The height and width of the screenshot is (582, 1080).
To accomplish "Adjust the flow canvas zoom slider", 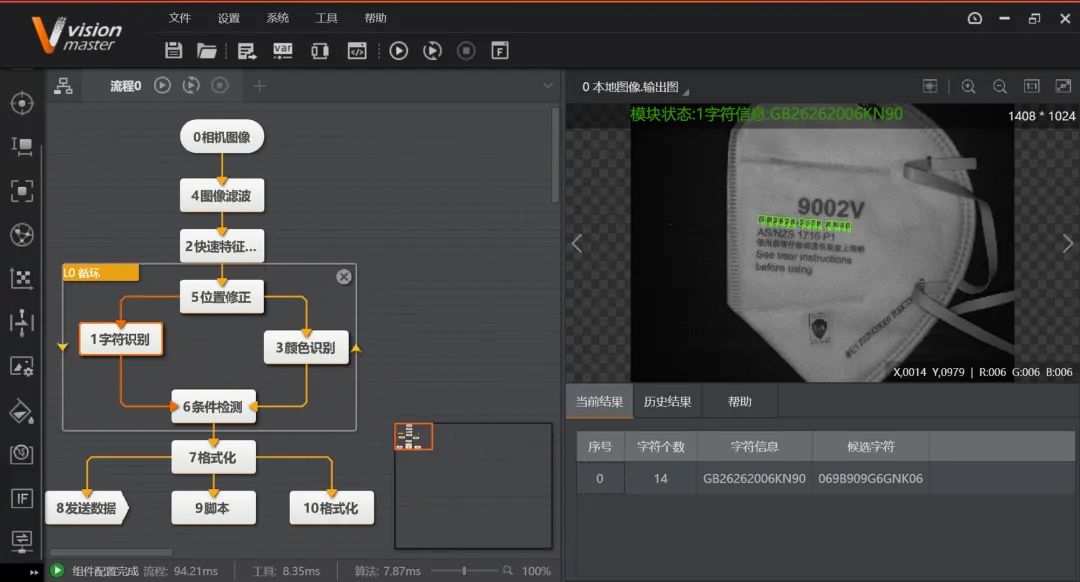I will (464, 570).
